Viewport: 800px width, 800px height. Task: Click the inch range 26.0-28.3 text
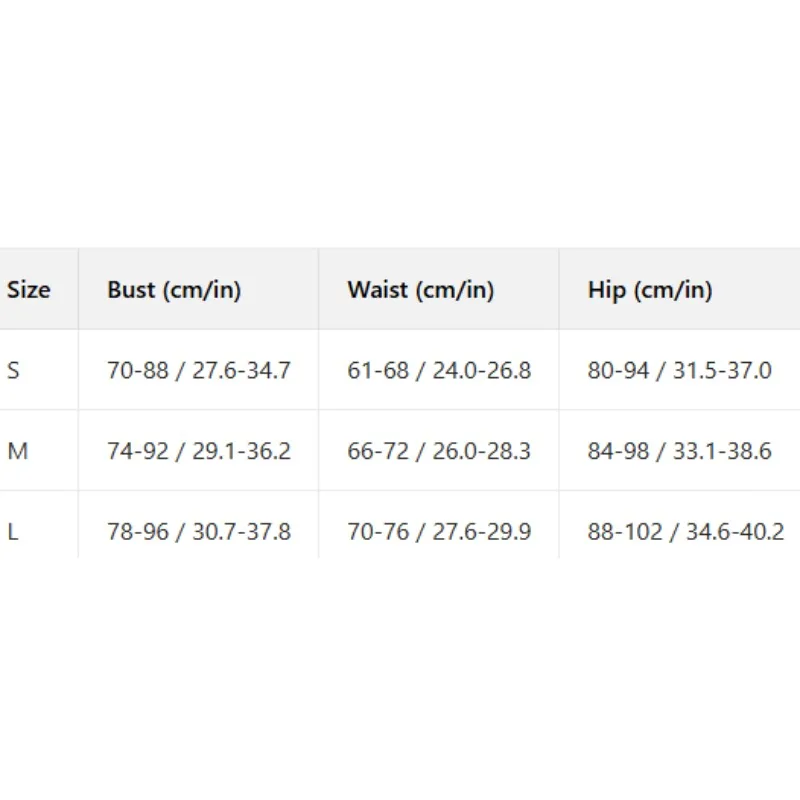482,451
